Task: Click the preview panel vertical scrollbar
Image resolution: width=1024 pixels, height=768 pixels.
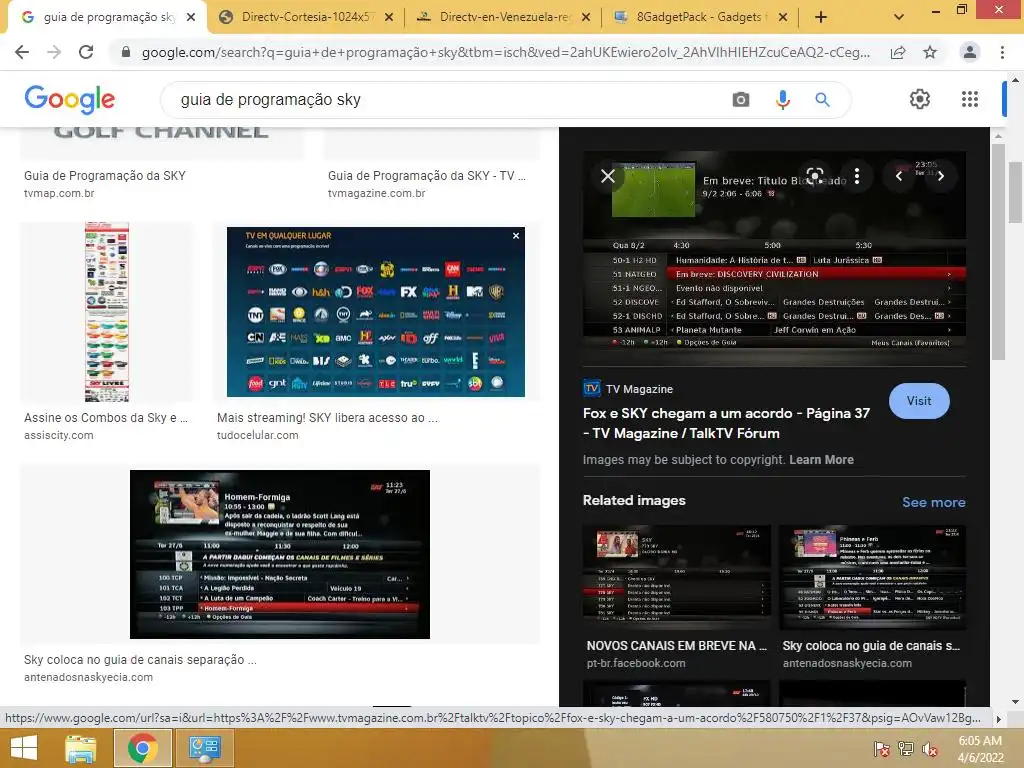Action: point(997,251)
